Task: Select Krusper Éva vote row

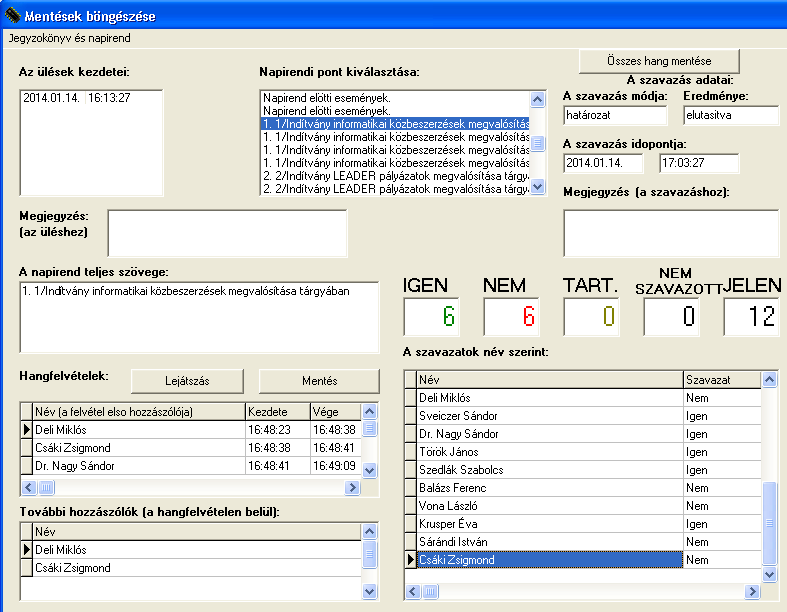Action: (583, 524)
